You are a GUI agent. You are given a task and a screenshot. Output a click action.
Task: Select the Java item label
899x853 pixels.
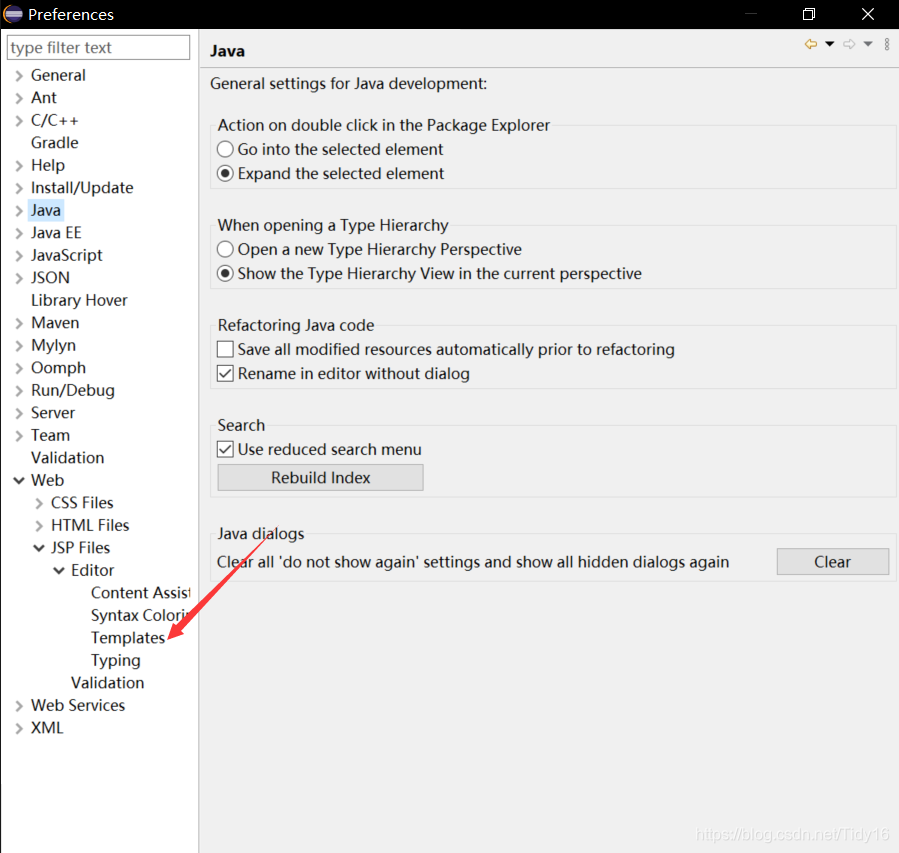point(46,210)
